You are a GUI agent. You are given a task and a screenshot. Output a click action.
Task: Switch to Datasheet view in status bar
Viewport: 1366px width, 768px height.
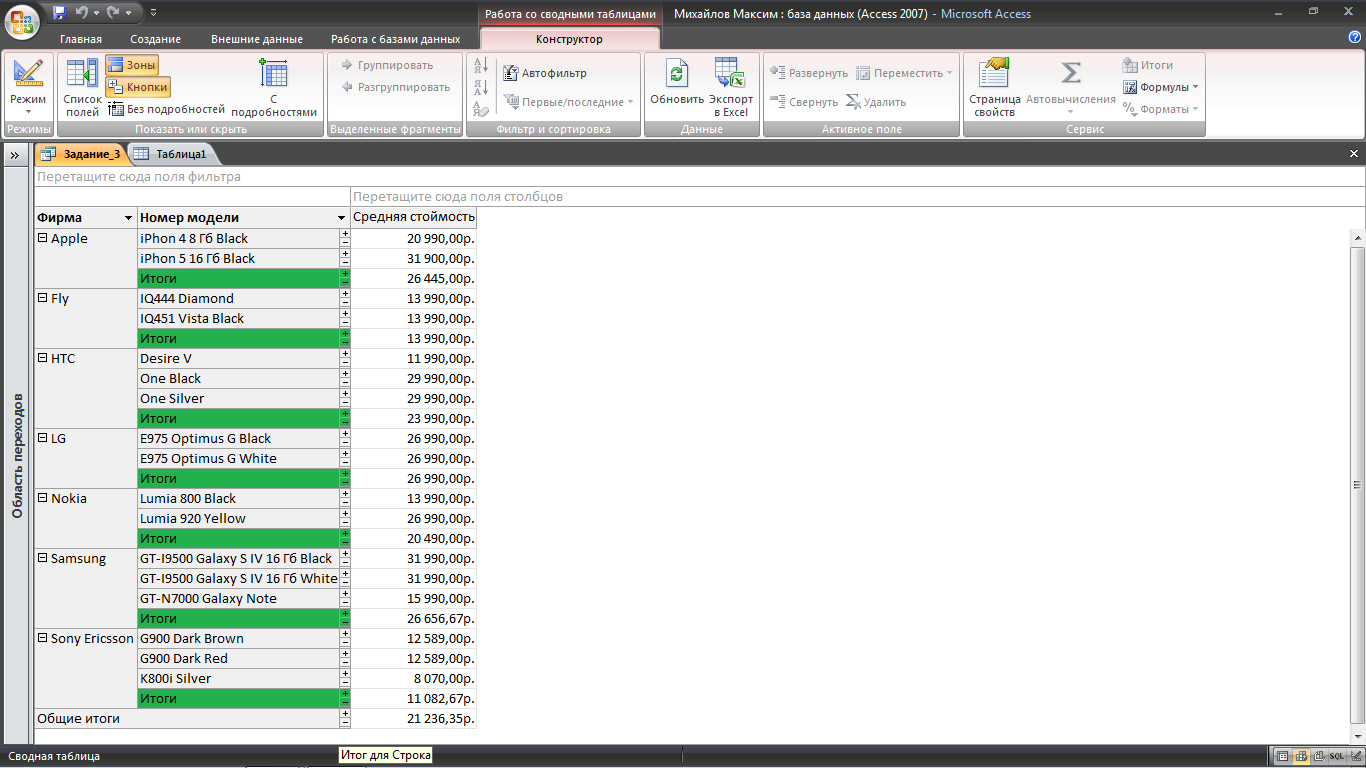coord(1283,756)
